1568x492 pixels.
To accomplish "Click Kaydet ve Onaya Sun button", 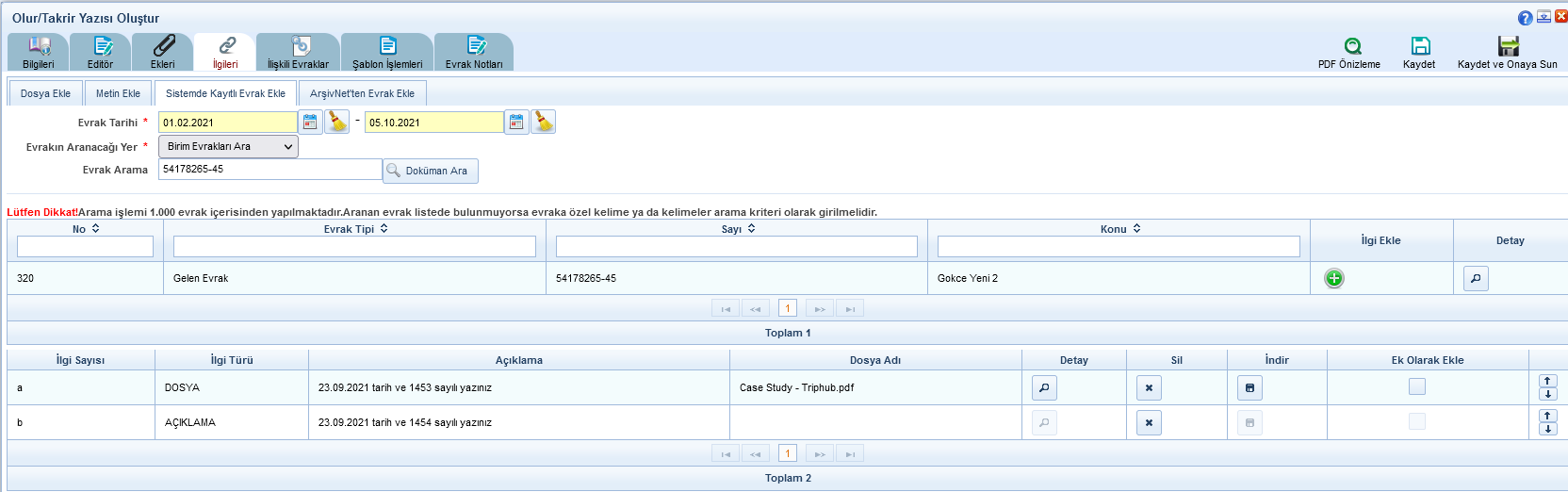I will click(x=1508, y=53).
